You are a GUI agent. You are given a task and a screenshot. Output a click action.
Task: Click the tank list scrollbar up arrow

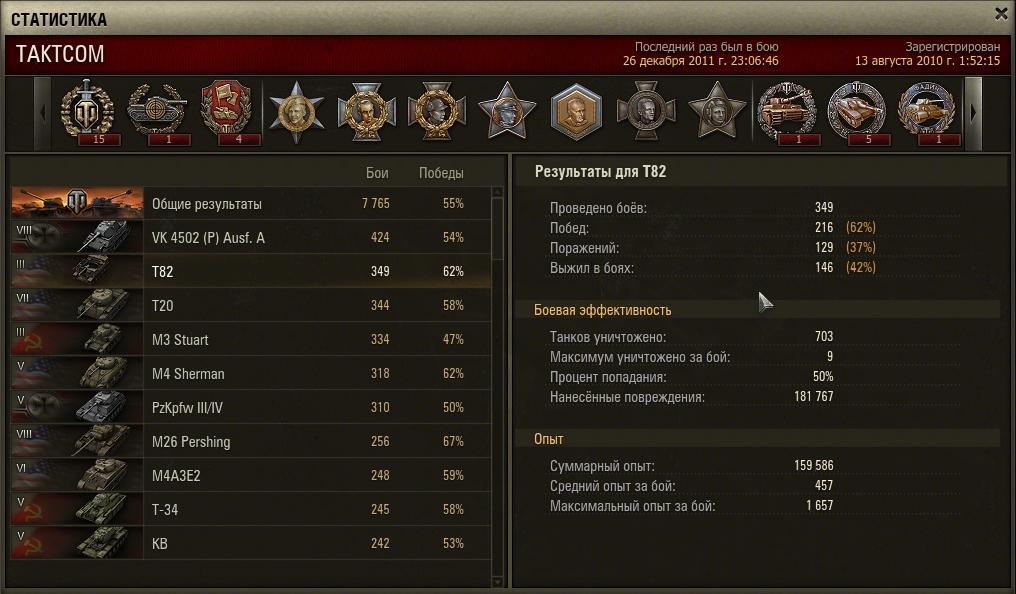pyautogui.click(x=498, y=192)
